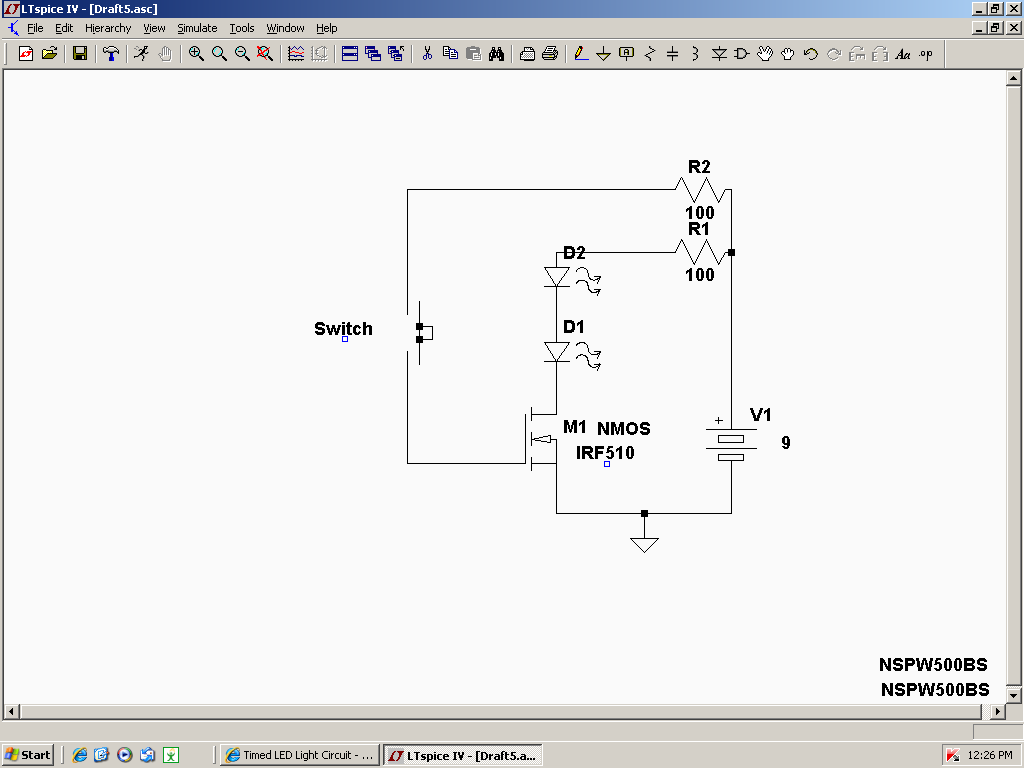Close all windows toolbar icon

[x=396, y=54]
